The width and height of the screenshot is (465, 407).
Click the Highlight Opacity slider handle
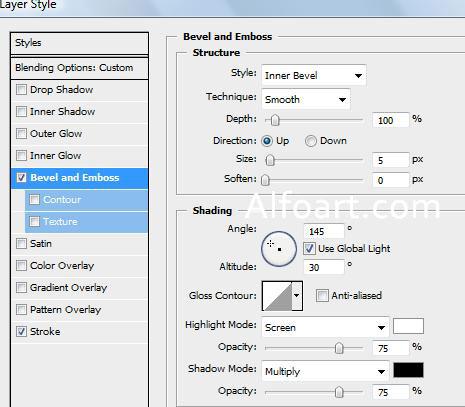pos(339,348)
